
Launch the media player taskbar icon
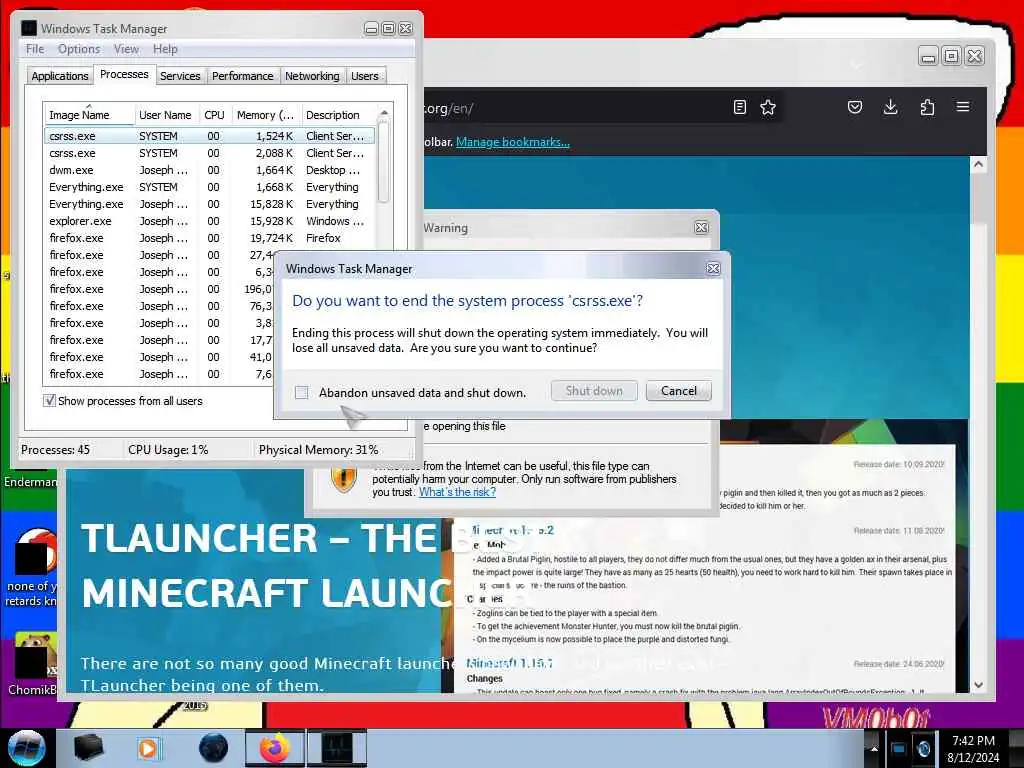click(x=148, y=748)
